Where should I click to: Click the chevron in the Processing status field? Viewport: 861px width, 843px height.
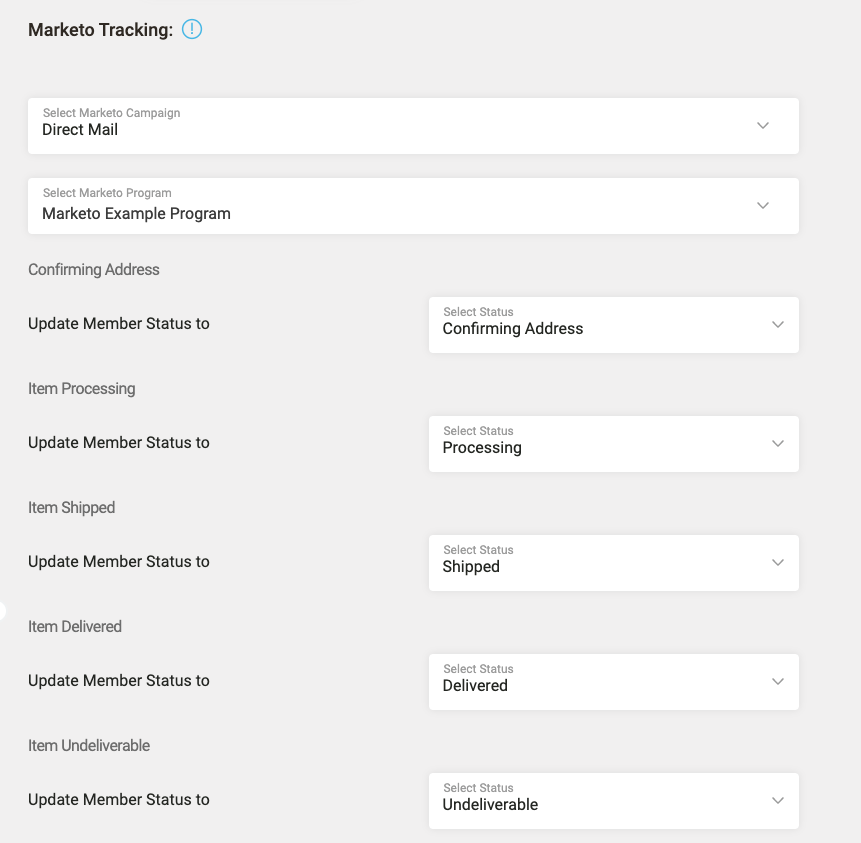pos(778,444)
